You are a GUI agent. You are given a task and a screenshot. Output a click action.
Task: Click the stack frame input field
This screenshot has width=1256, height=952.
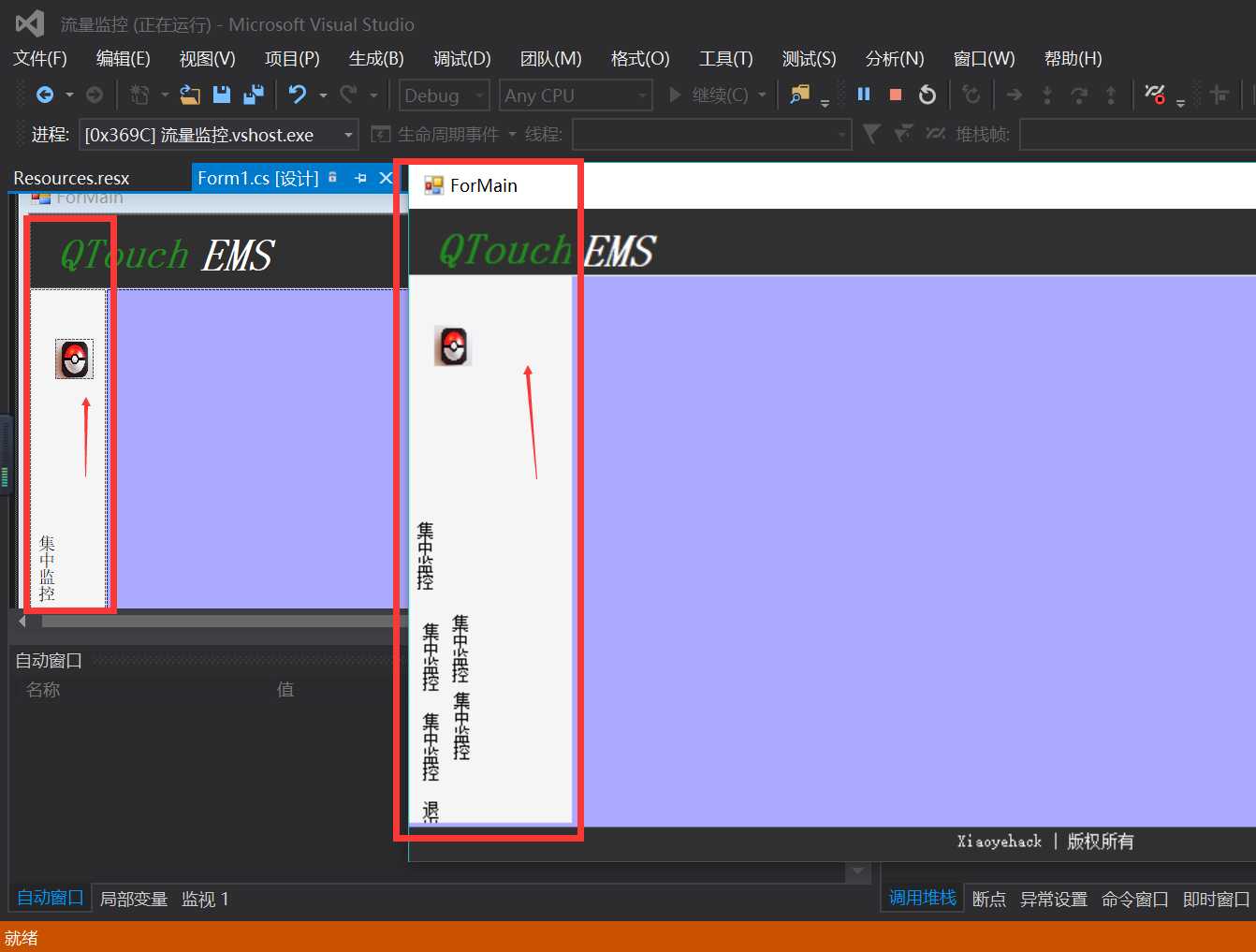coord(1137,135)
